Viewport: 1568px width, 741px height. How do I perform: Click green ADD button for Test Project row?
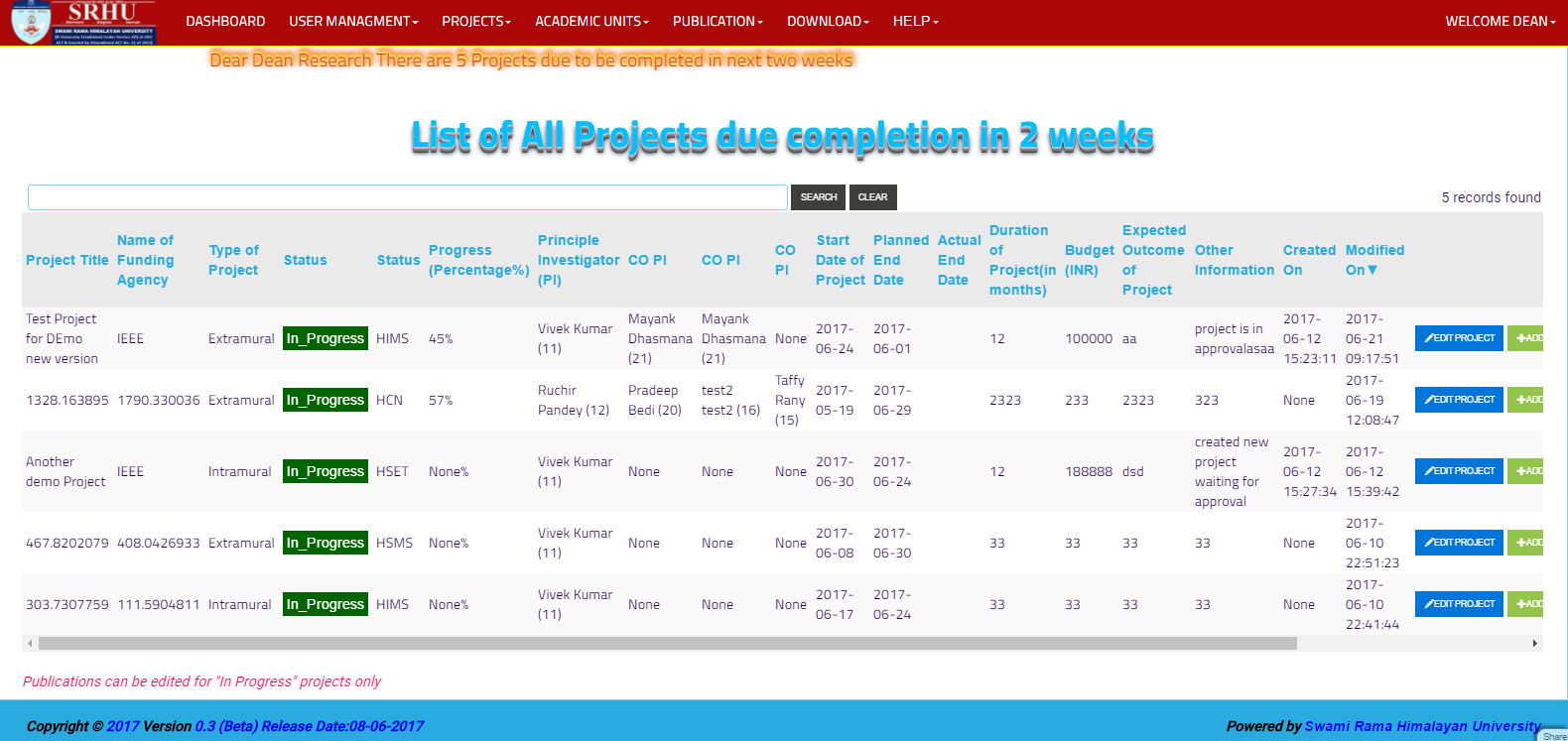click(1525, 338)
